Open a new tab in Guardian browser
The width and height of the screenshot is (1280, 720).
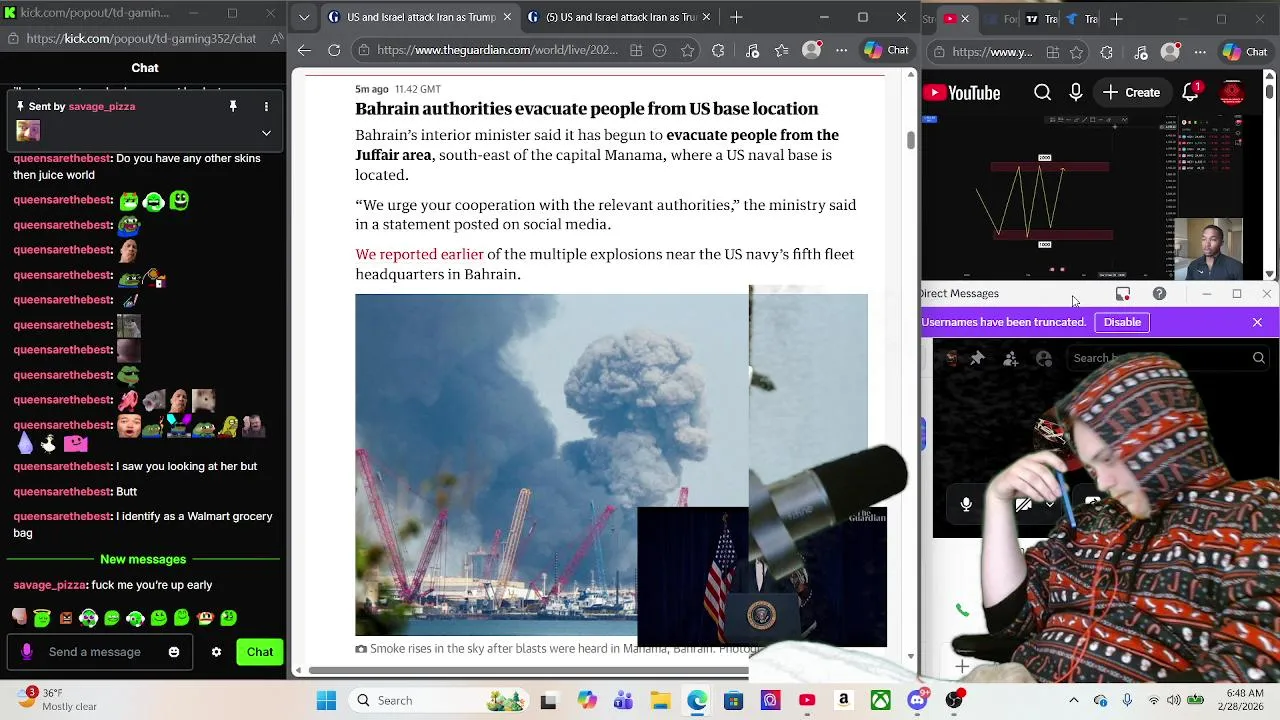click(736, 17)
